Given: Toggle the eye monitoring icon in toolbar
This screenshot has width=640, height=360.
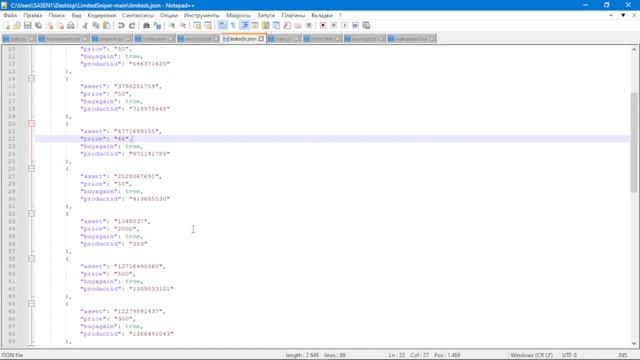Looking at the screenshot, I should [x=309, y=25].
